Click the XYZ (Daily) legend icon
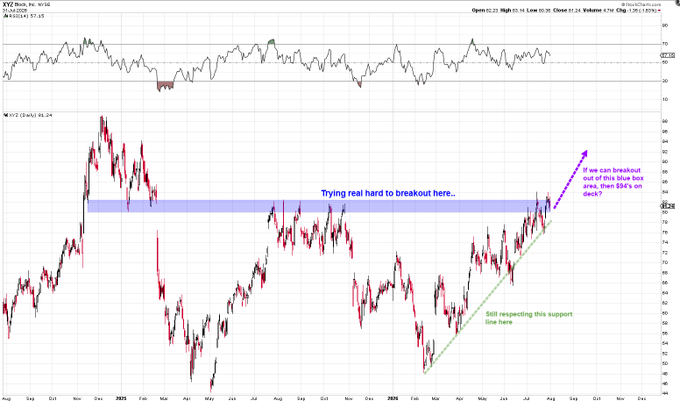This screenshot has width=680, height=401. tap(5, 115)
